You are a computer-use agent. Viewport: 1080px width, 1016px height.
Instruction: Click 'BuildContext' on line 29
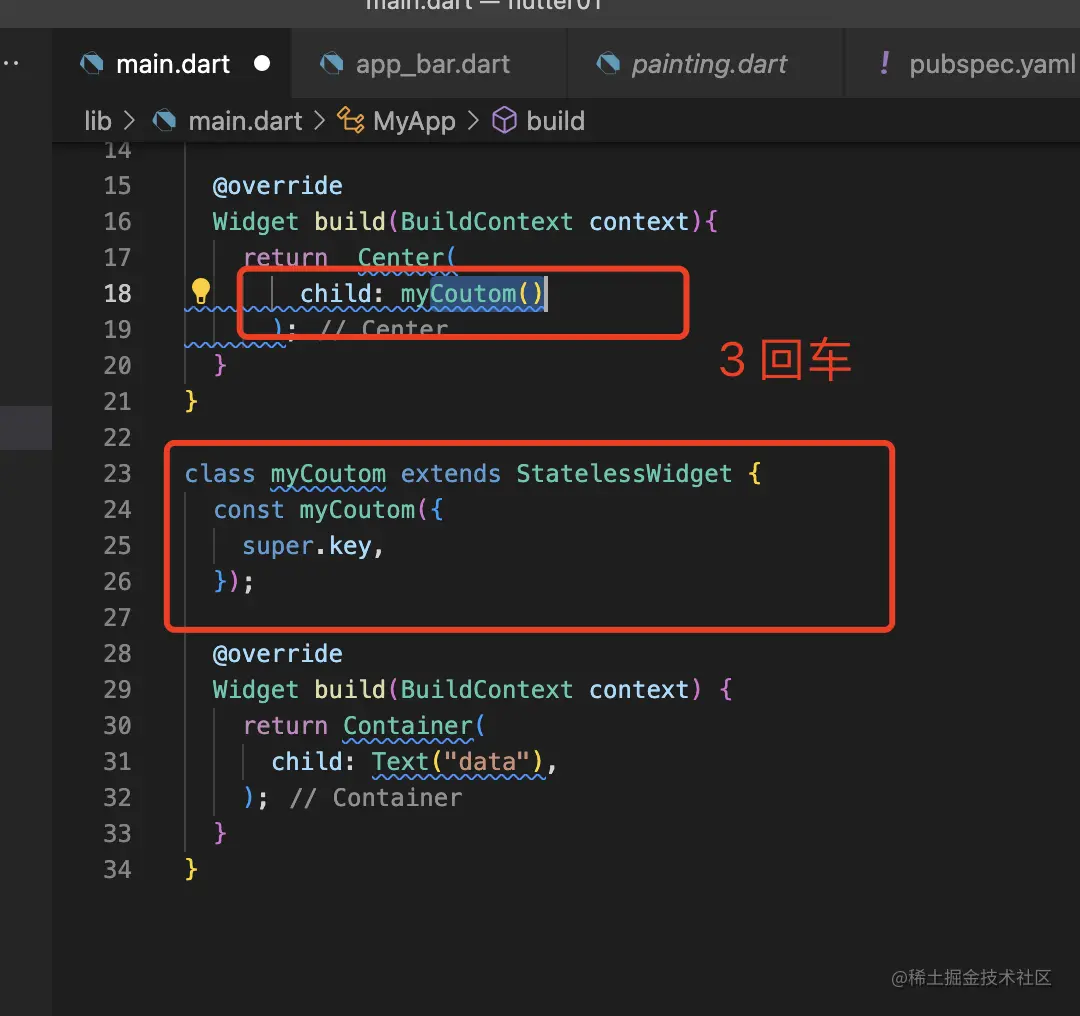point(486,690)
